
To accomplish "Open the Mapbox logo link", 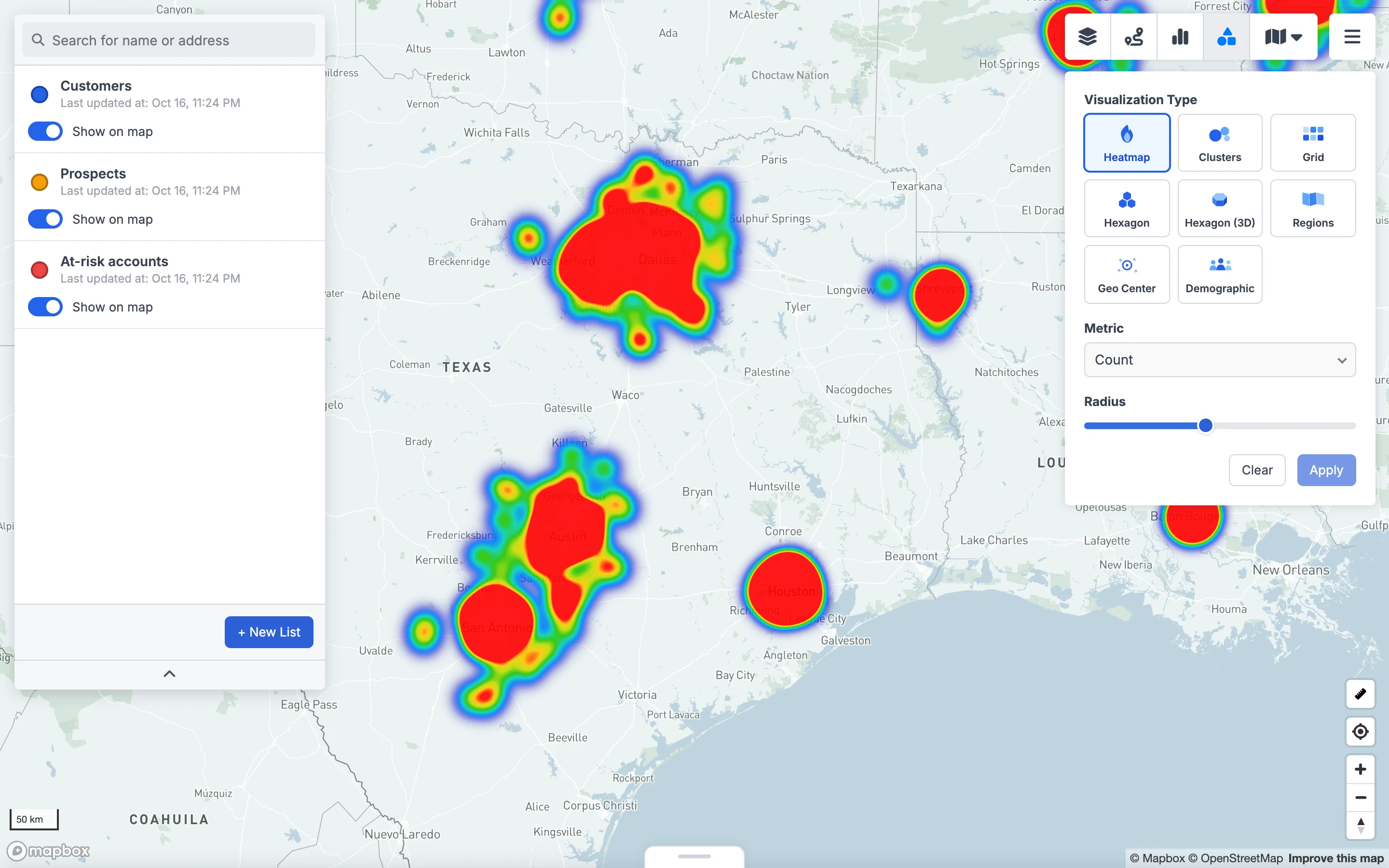I will click(48, 850).
